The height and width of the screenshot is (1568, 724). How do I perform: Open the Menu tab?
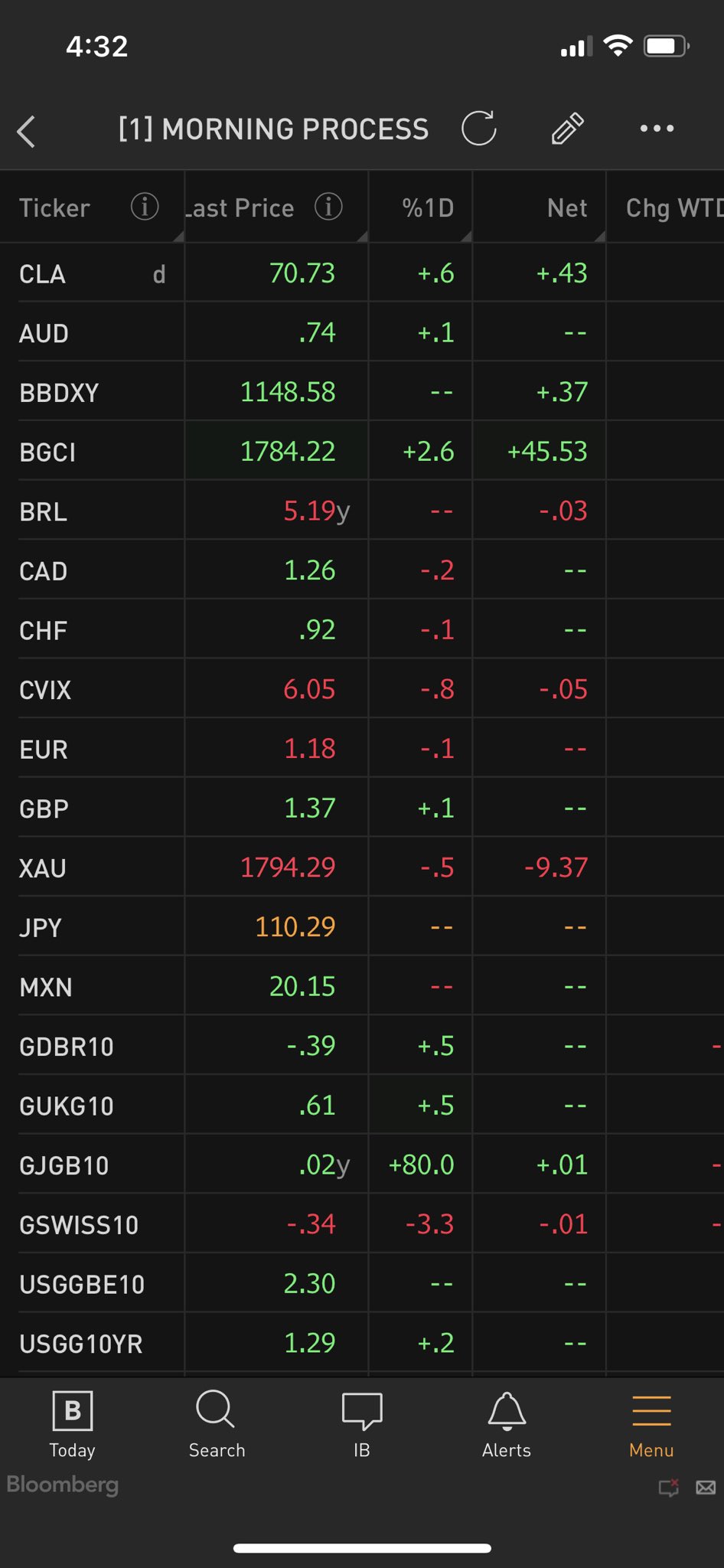pos(651,1424)
